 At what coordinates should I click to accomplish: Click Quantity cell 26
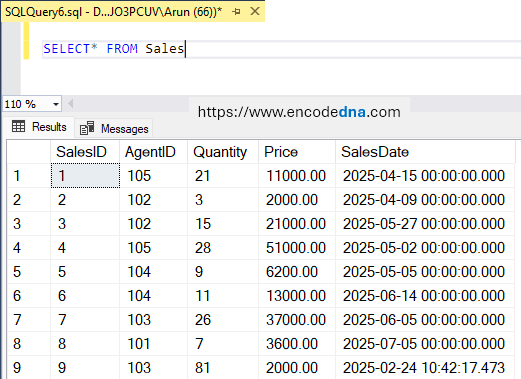click(x=223, y=320)
